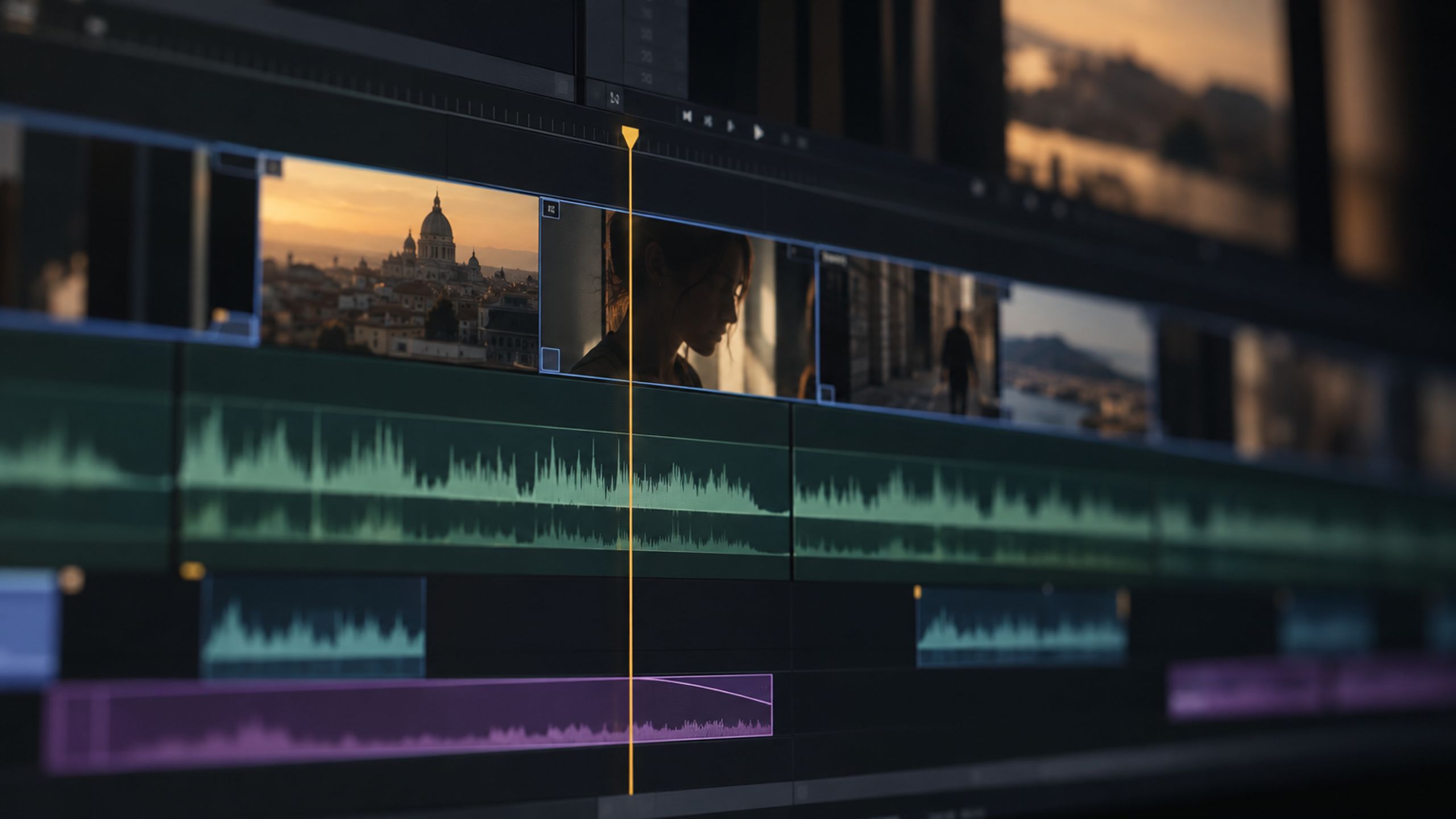The height and width of the screenshot is (819, 1456).
Task: Click the orange round marker beside the blue clip
Action: tap(72, 579)
